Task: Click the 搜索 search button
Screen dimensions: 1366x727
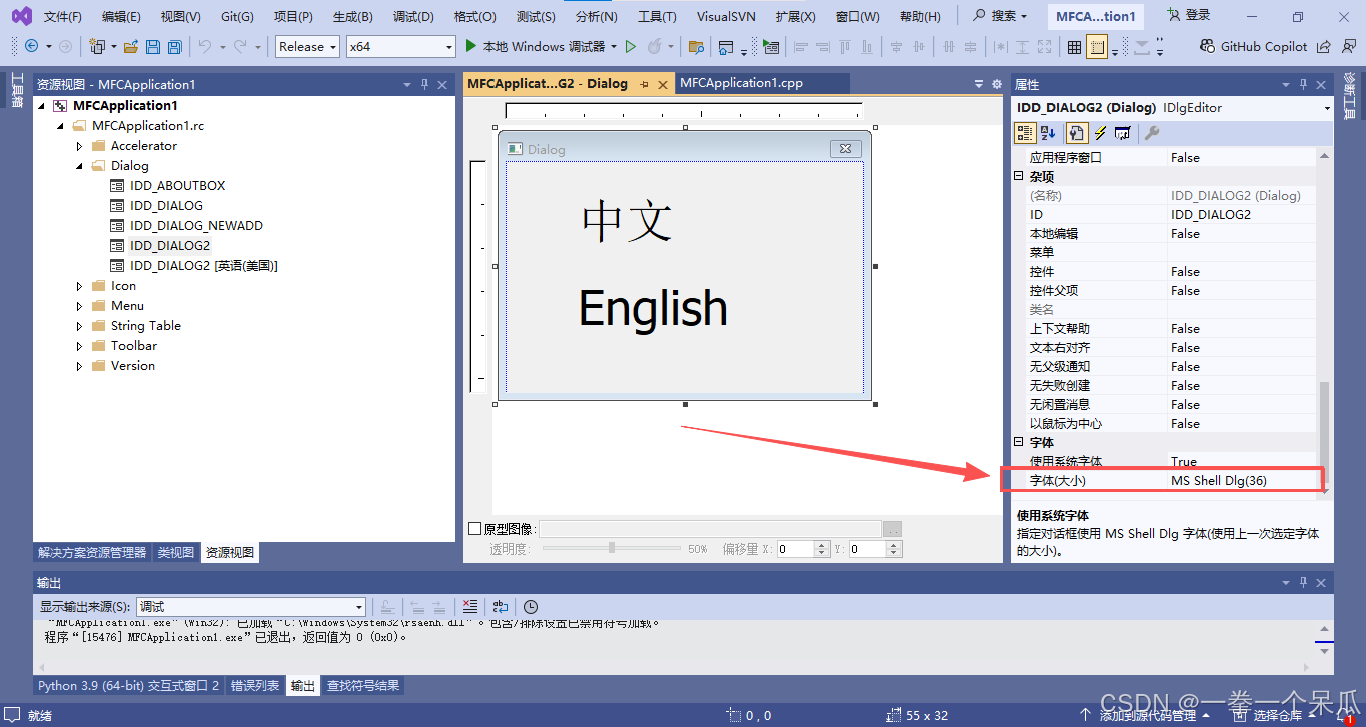Action: tap(1000, 16)
